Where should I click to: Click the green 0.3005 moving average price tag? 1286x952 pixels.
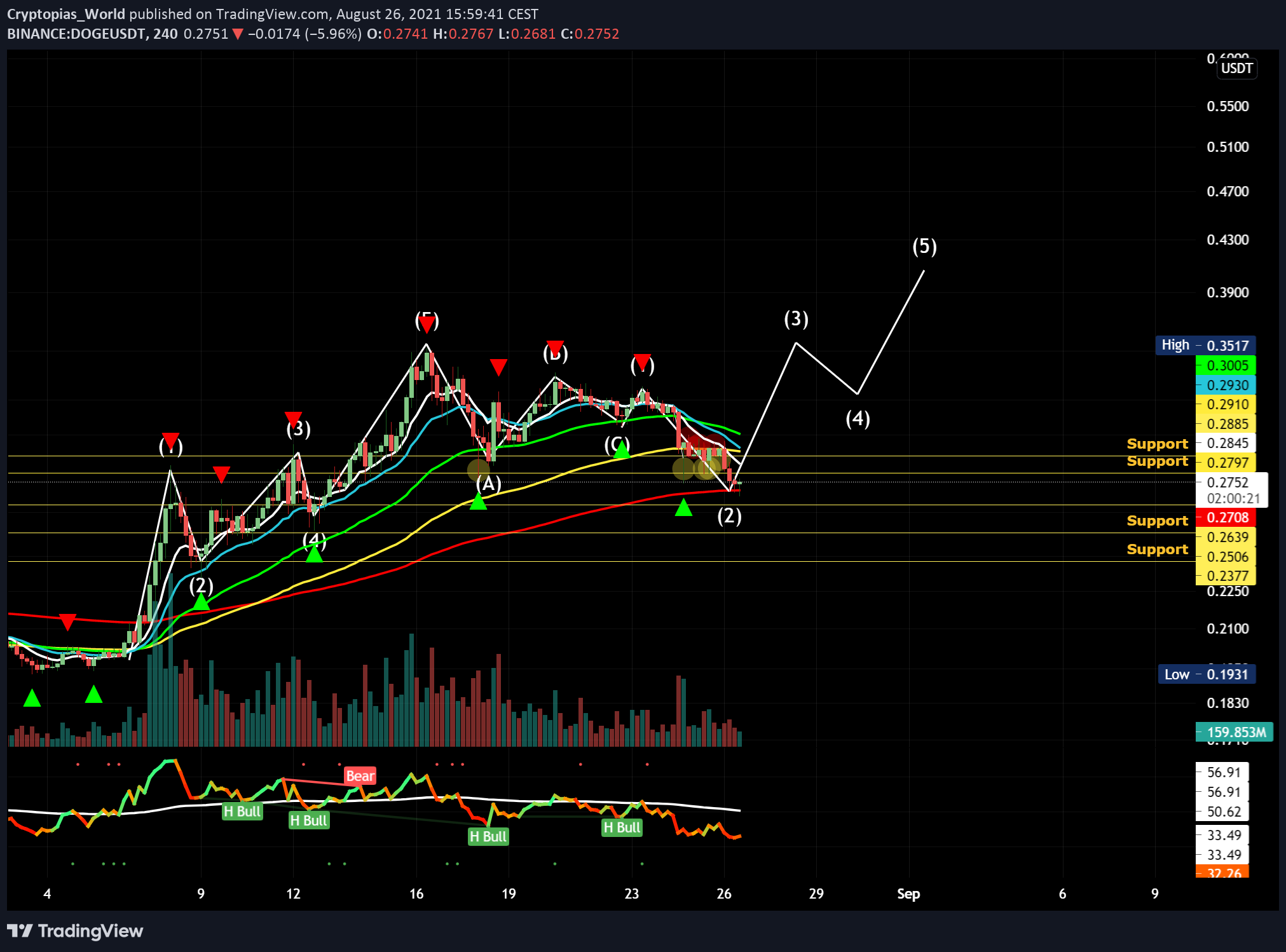[x=1226, y=365]
